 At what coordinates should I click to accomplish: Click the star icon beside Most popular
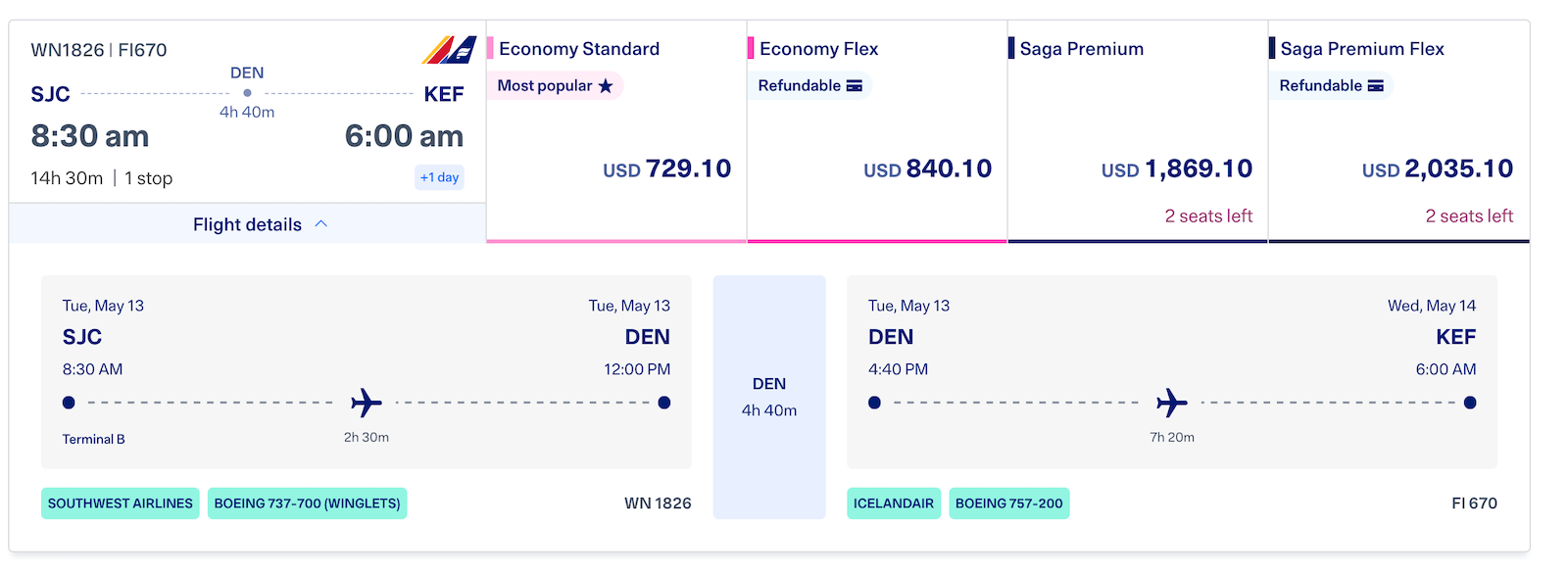coord(606,86)
